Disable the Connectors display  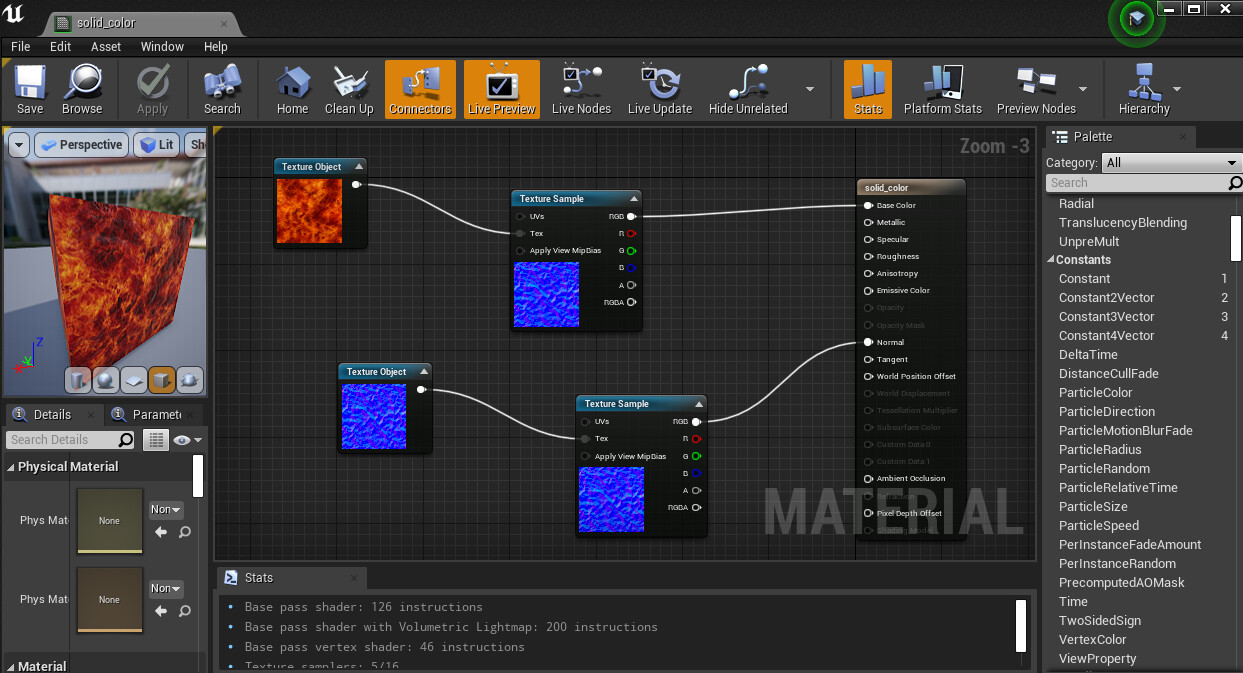420,88
